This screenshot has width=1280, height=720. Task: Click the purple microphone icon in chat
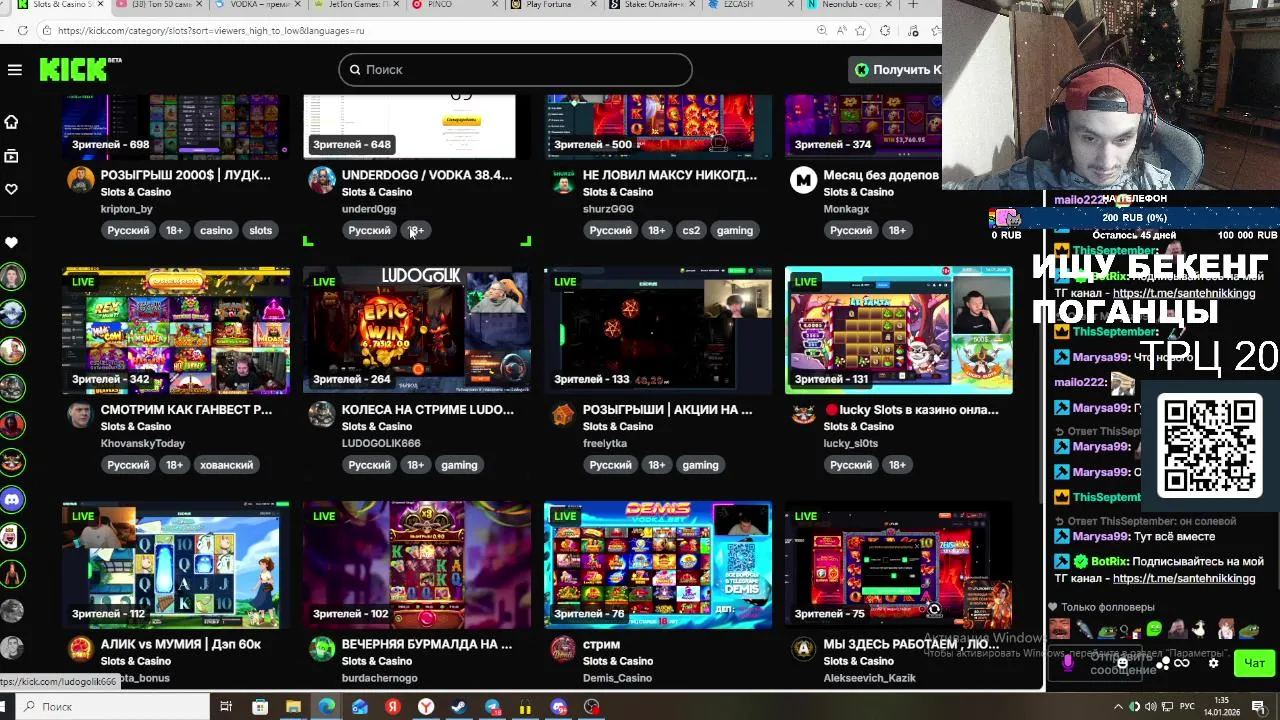(1067, 663)
